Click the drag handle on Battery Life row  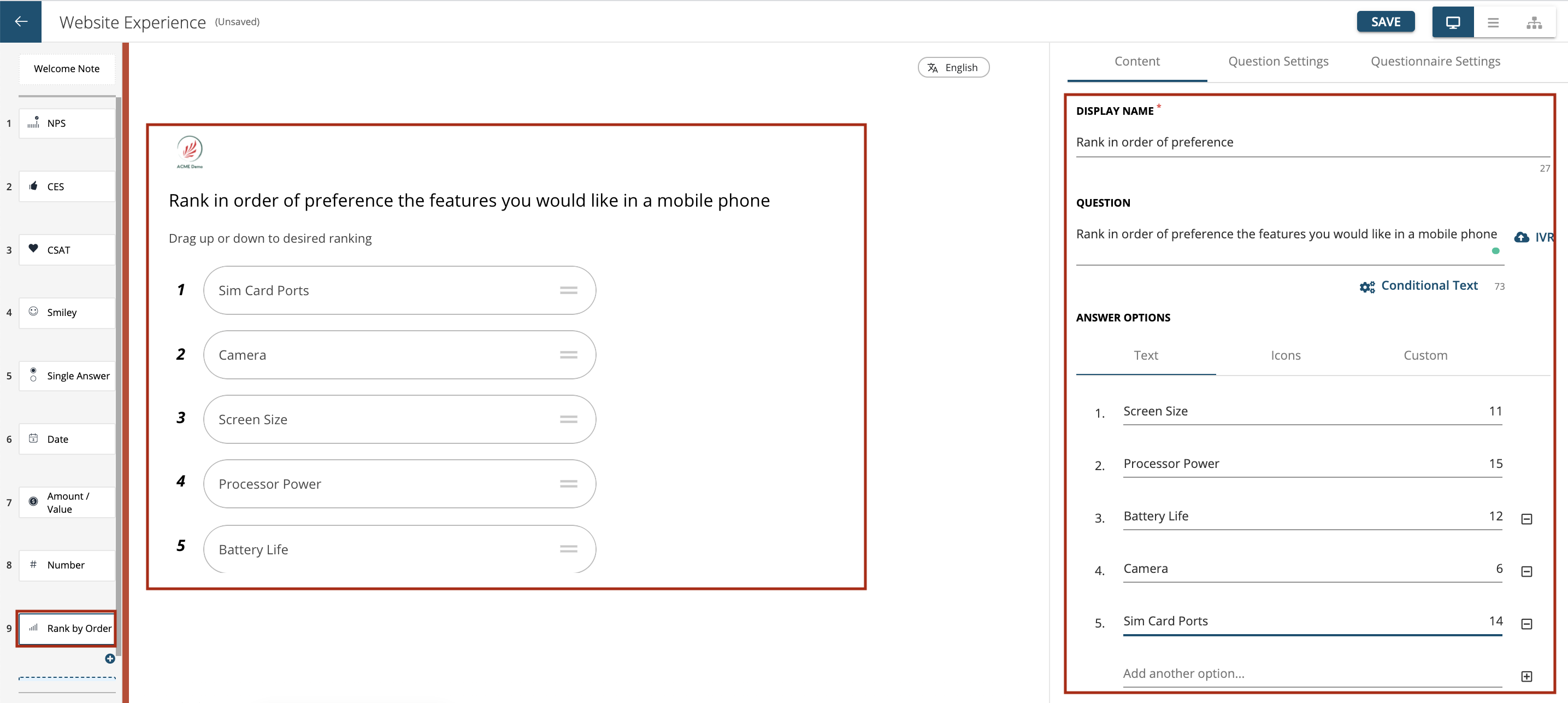(x=568, y=549)
